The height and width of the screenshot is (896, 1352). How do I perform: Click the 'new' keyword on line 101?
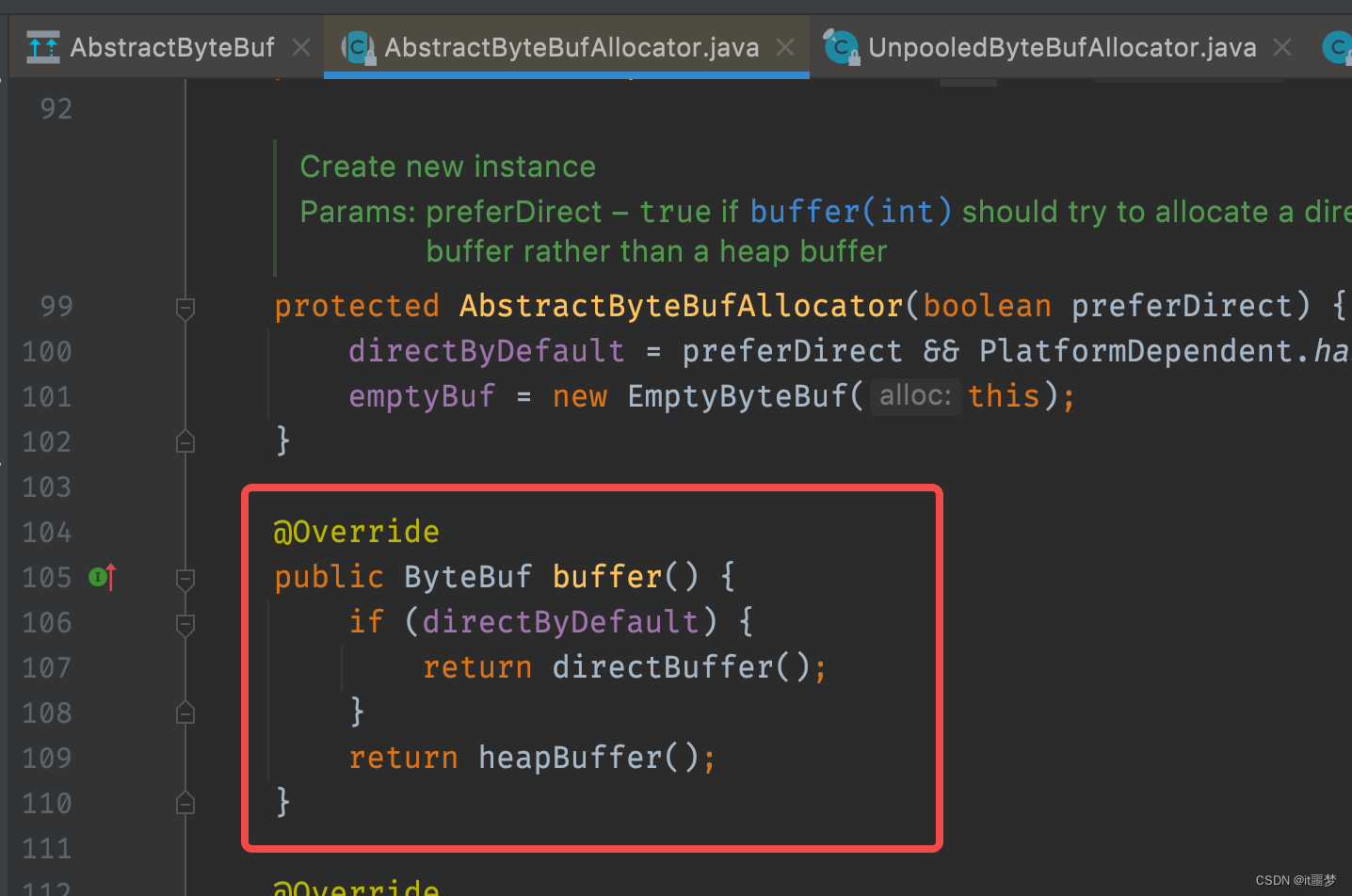click(x=580, y=396)
